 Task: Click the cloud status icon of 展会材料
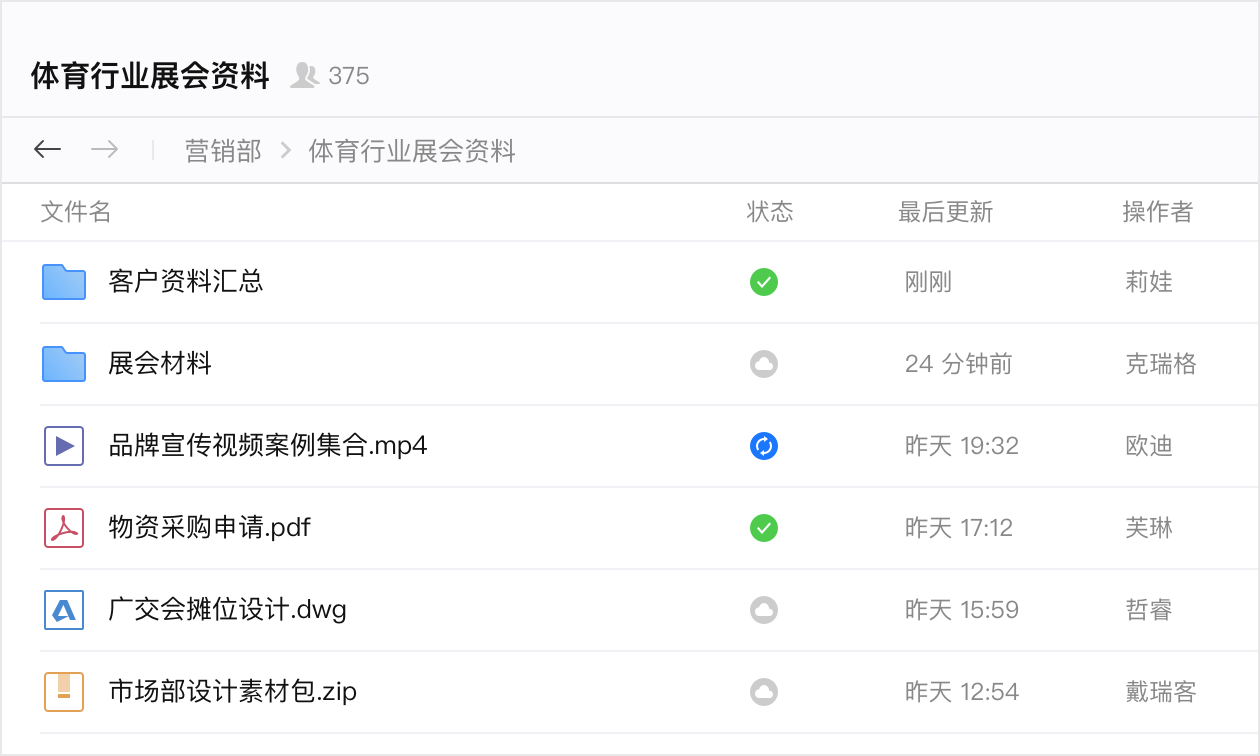pyautogui.click(x=764, y=364)
